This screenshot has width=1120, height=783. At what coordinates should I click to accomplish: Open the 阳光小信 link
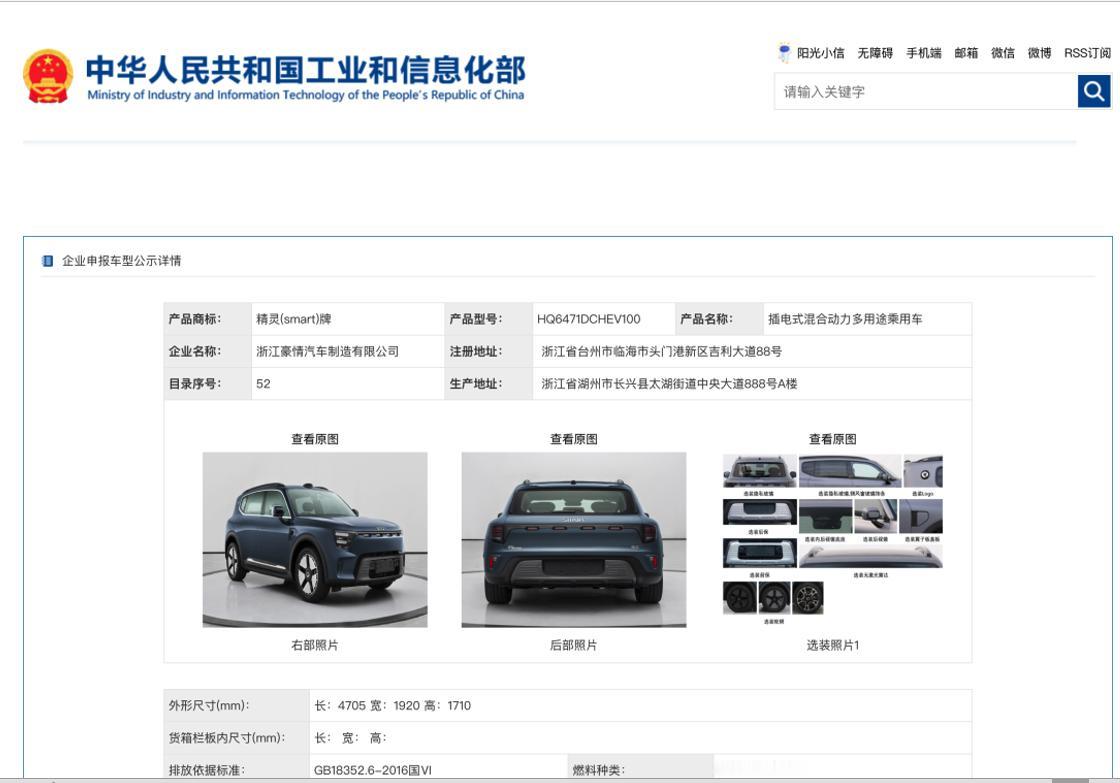coord(821,53)
